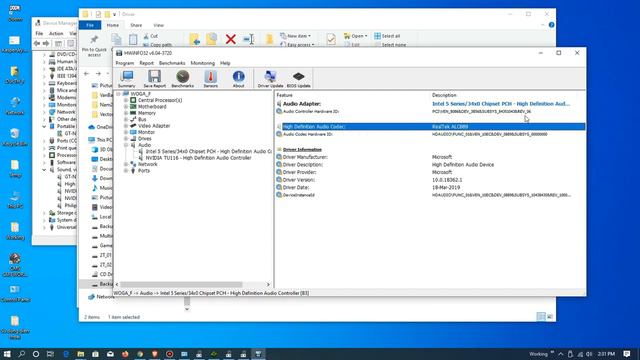Switch to Share tab in Explorer

pos(136,25)
